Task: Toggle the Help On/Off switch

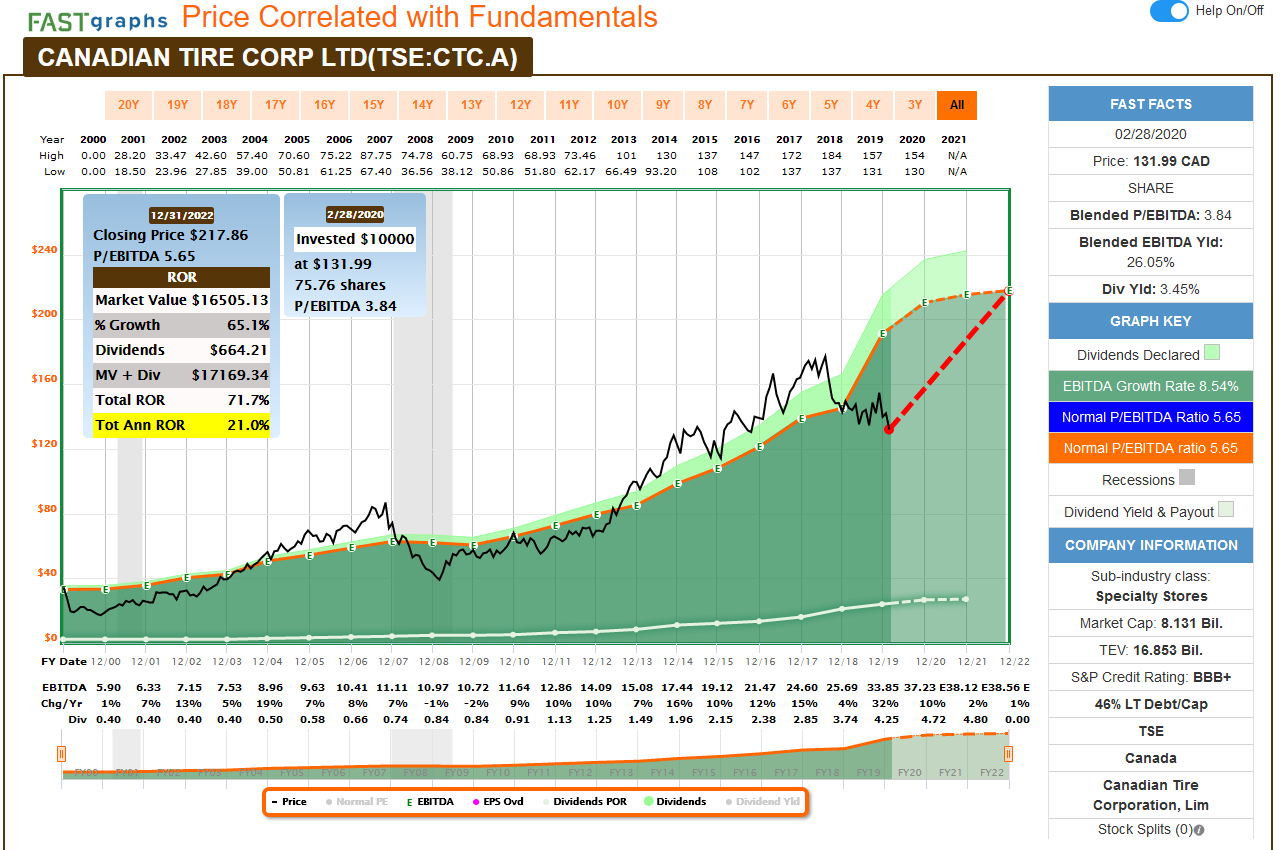Action: pyautogui.click(x=1169, y=11)
